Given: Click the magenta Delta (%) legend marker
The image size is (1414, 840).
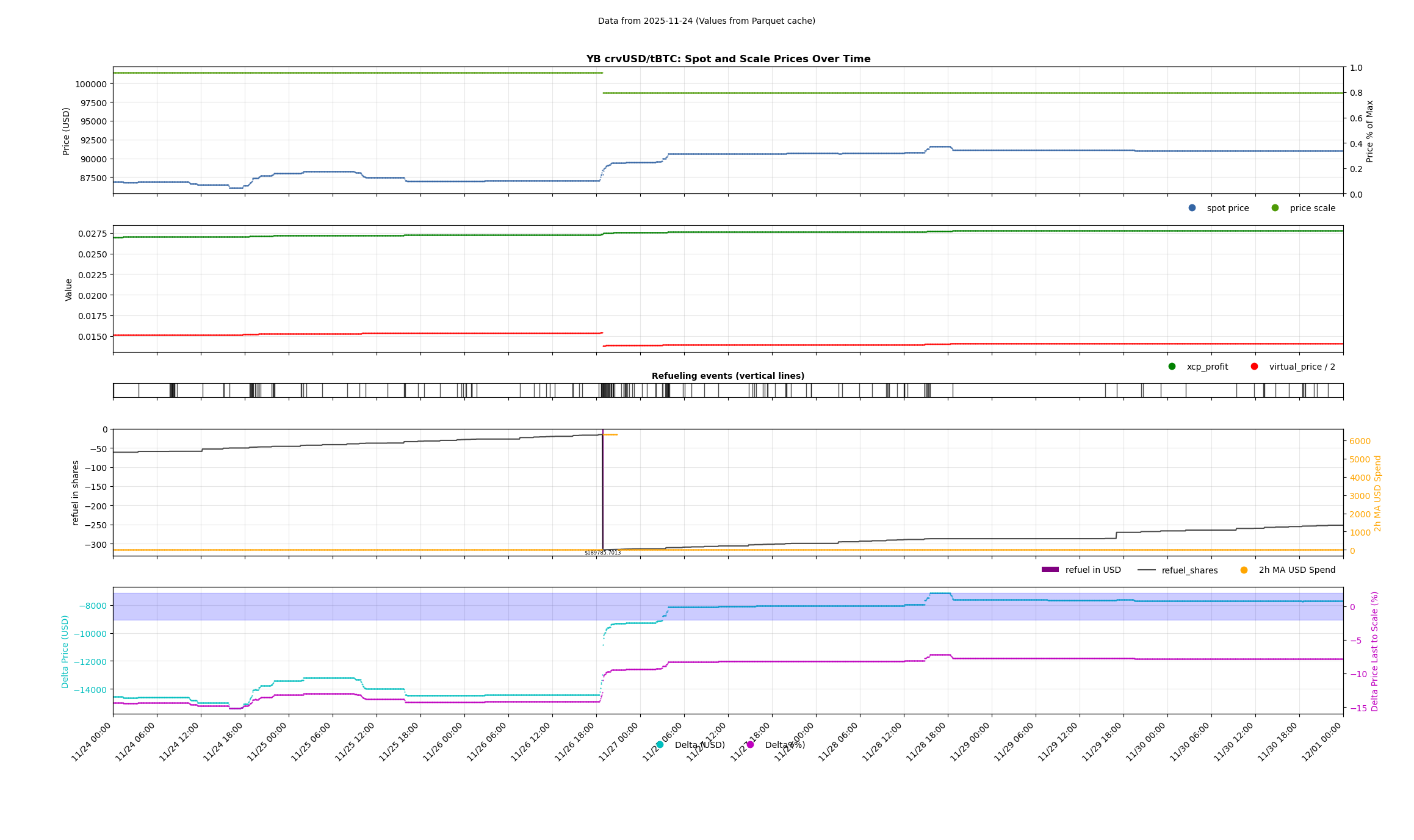Looking at the screenshot, I should pos(750,745).
